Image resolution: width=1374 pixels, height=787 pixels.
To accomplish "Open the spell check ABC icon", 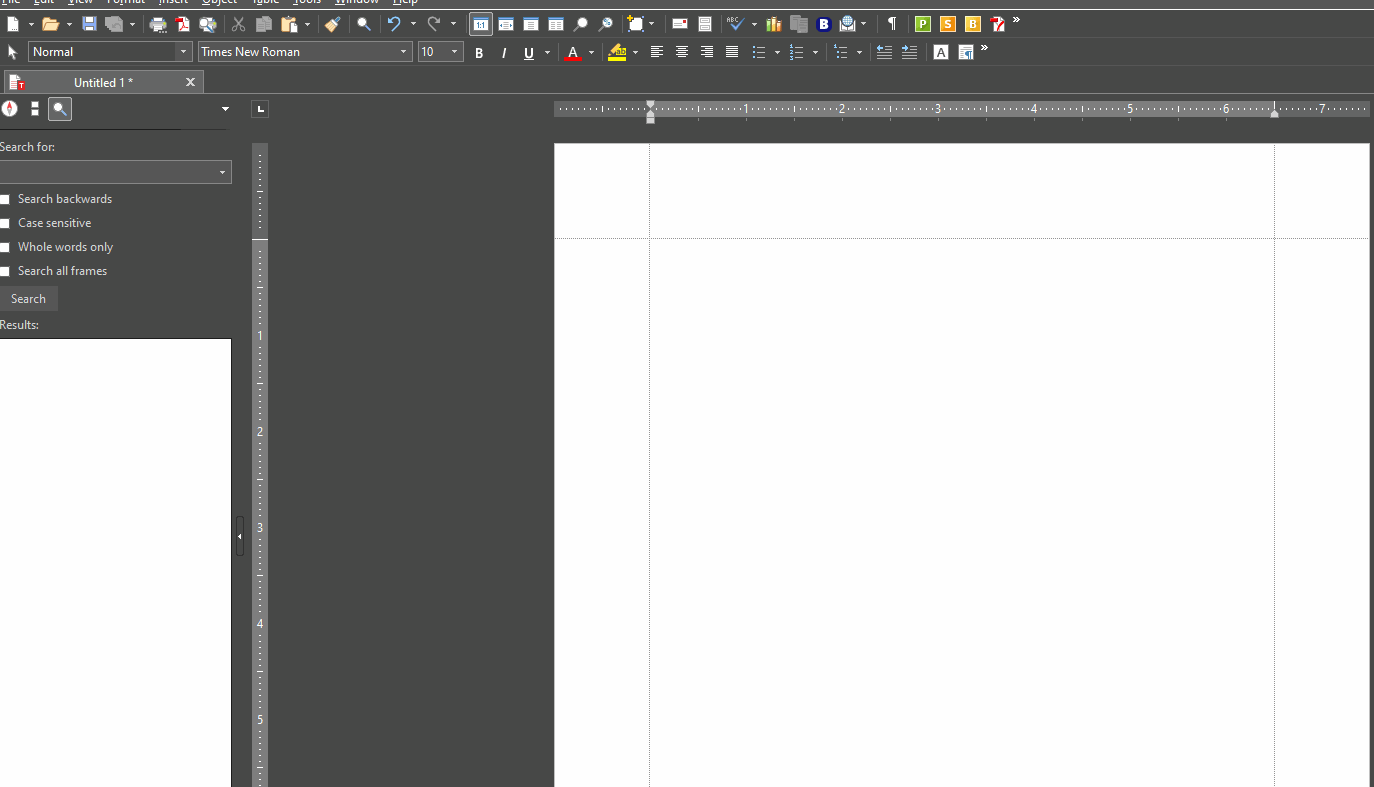I will (x=735, y=24).
